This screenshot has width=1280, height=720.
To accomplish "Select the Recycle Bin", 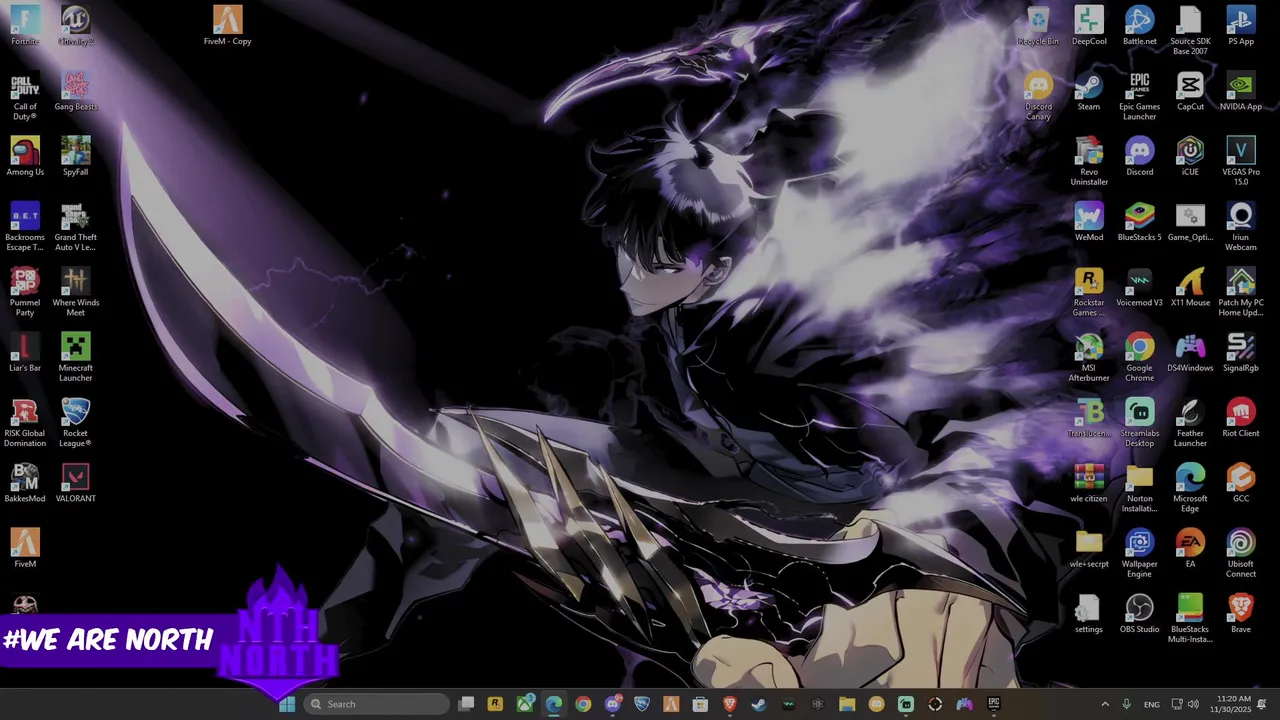I will [1038, 25].
